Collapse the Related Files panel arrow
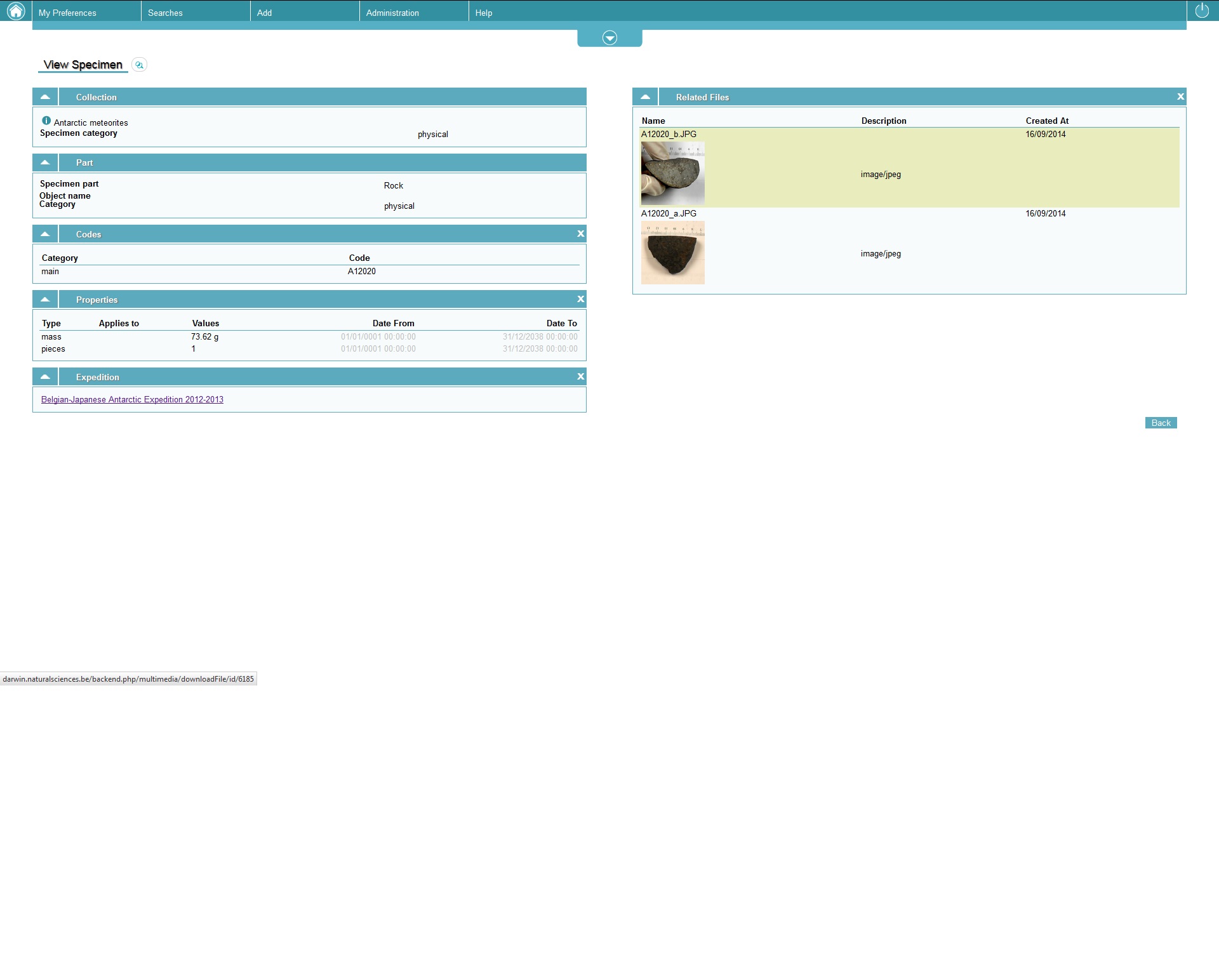Viewport: 1219px width, 980px height. point(645,97)
